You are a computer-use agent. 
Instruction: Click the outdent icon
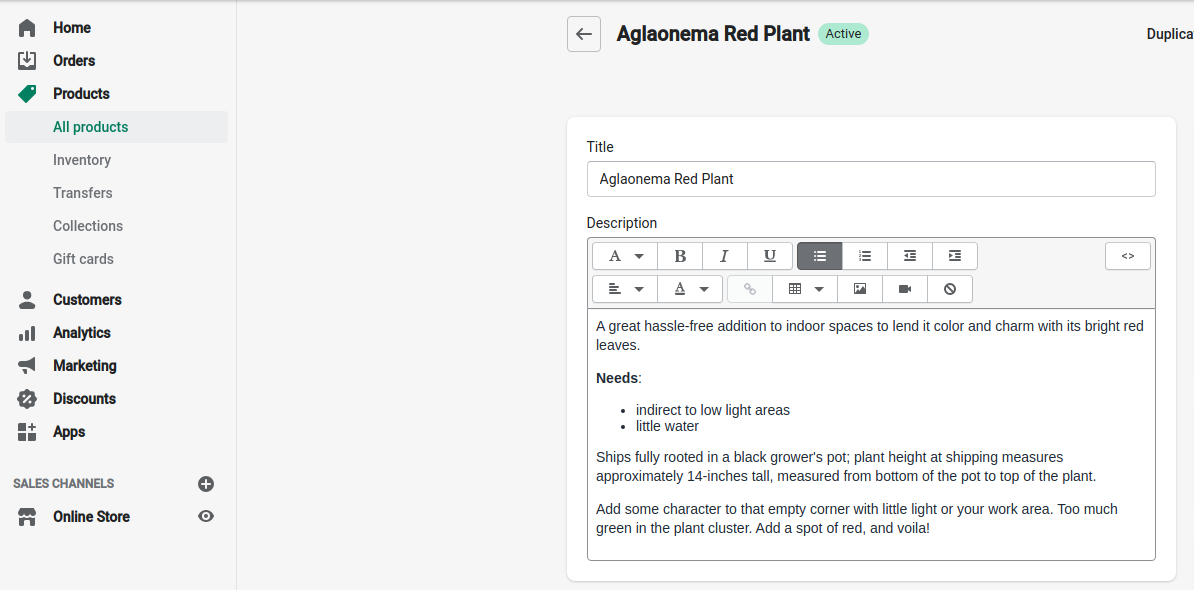click(909, 256)
